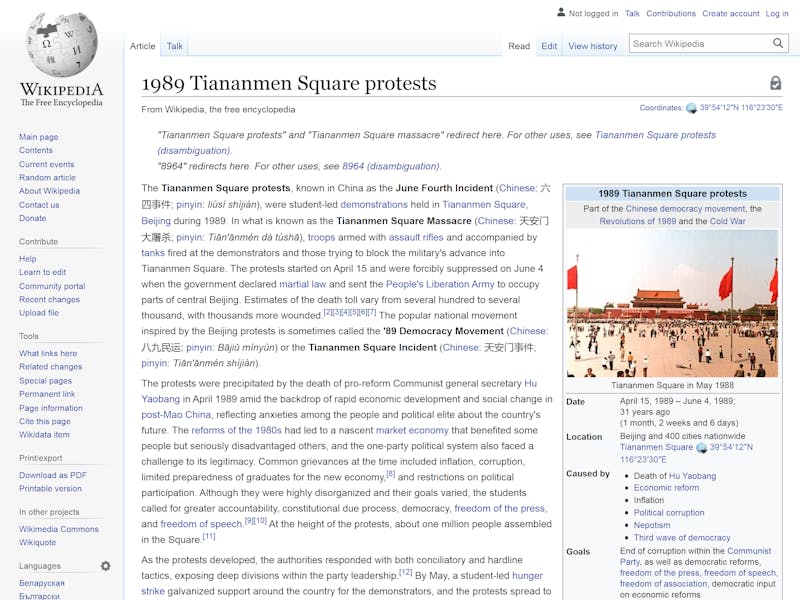Click the Donate link
Viewport: 800px width, 600px height.
(33, 218)
